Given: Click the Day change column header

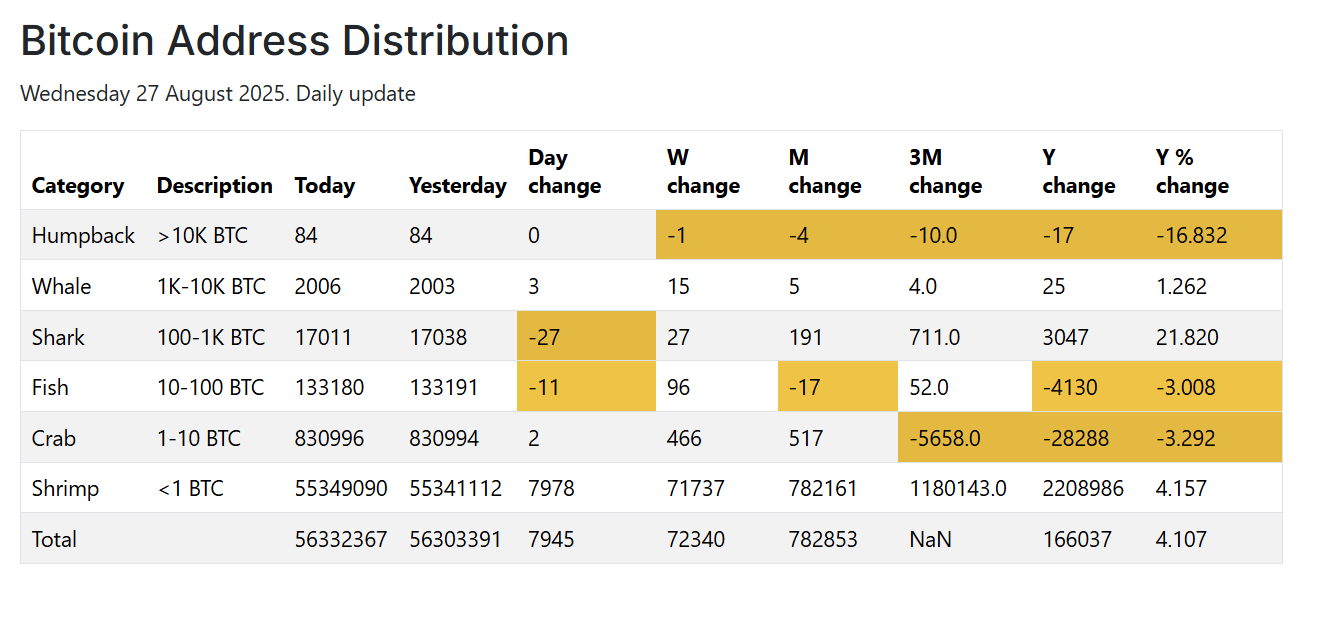Looking at the screenshot, I should tap(564, 171).
